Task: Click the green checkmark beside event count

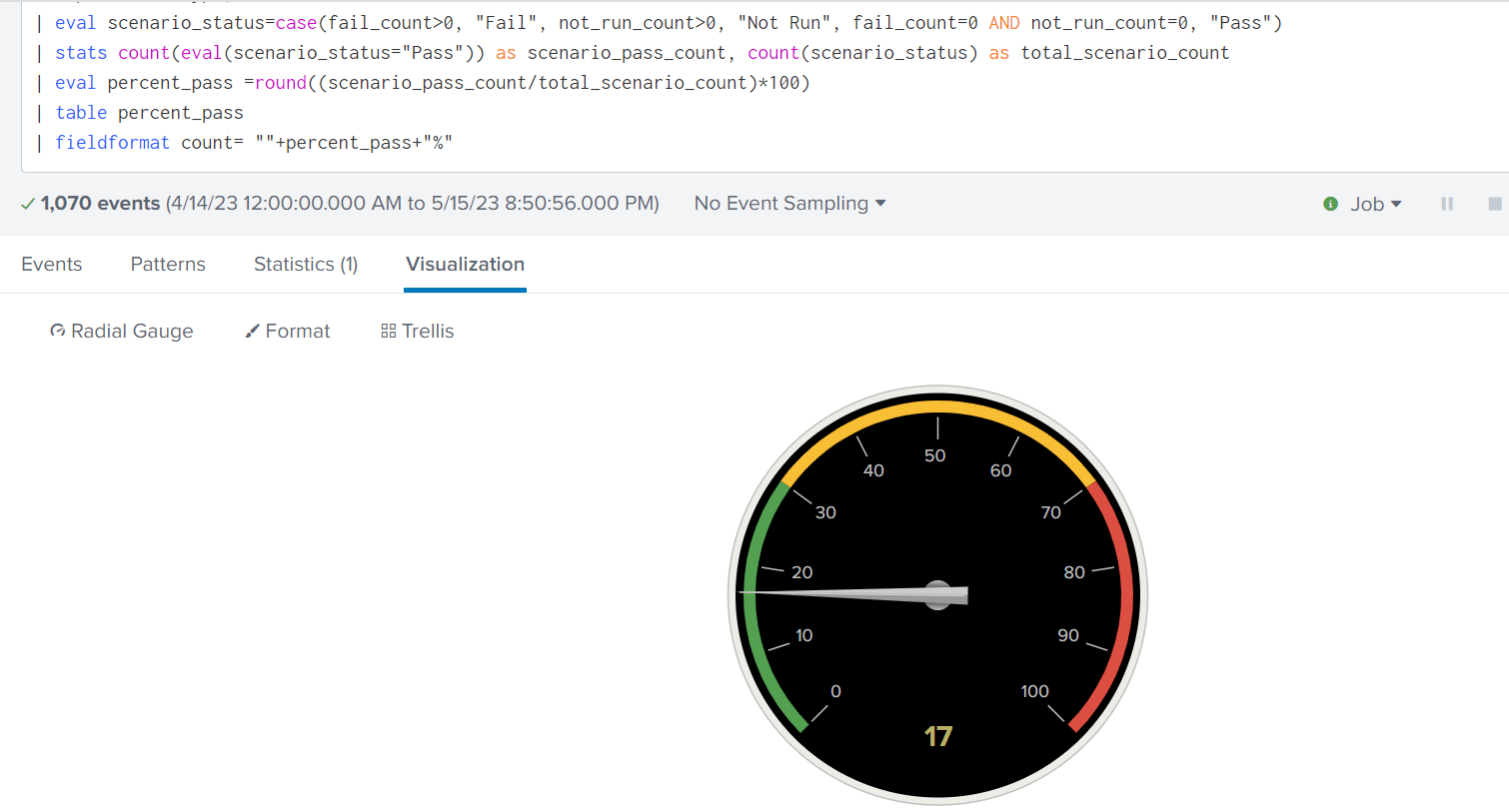Action: tap(28, 203)
